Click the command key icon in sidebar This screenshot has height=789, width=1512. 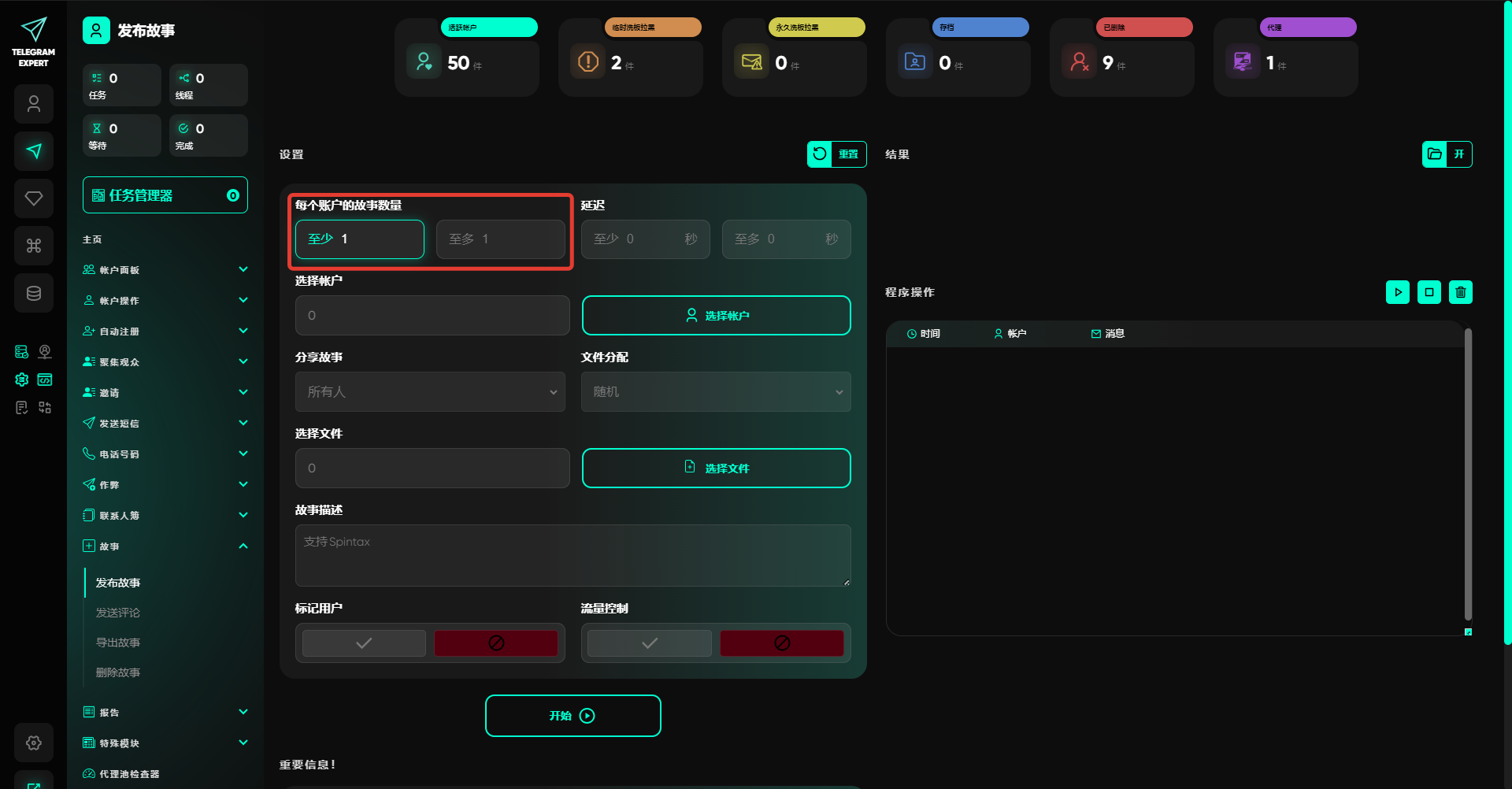(x=34, y=246)
